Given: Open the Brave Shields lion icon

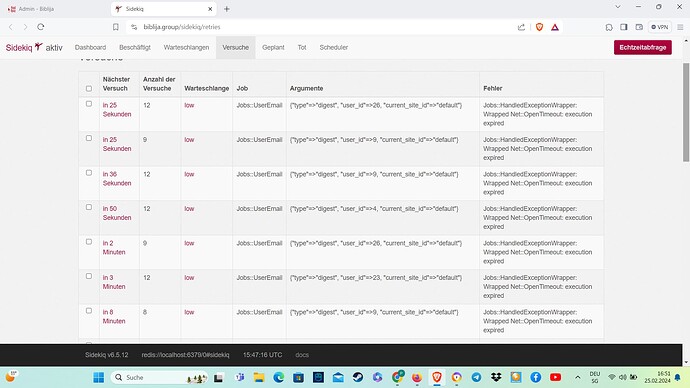Looking at the screenshot, I should 539,27.
